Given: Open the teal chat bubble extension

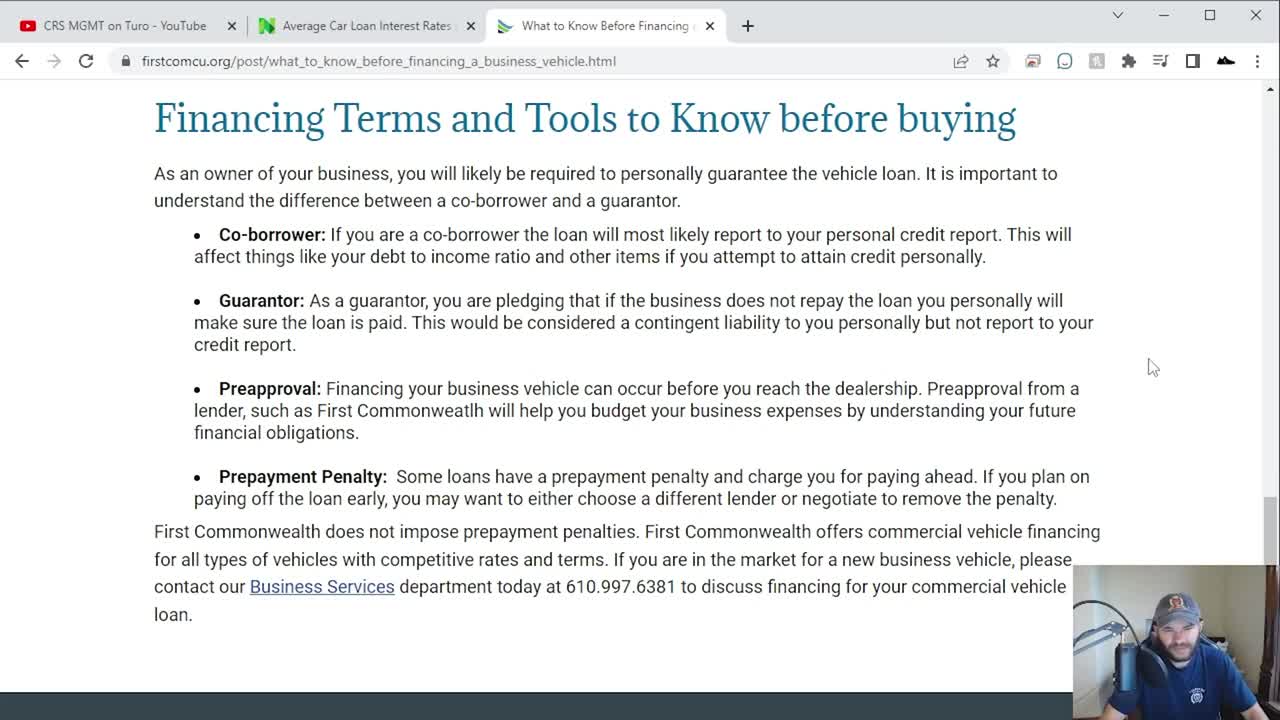Looking at the screenshot, I should [1065, 61].
